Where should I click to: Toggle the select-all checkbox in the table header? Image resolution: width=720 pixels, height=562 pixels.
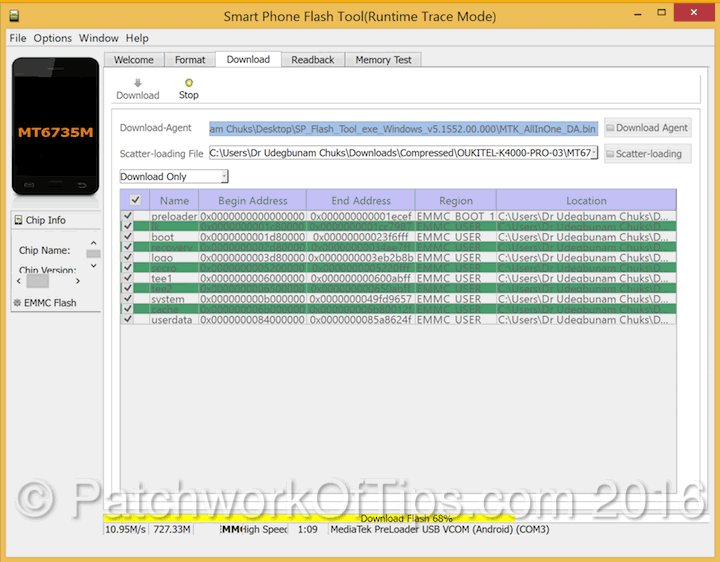pyautogui.click(x=135, y=200)
